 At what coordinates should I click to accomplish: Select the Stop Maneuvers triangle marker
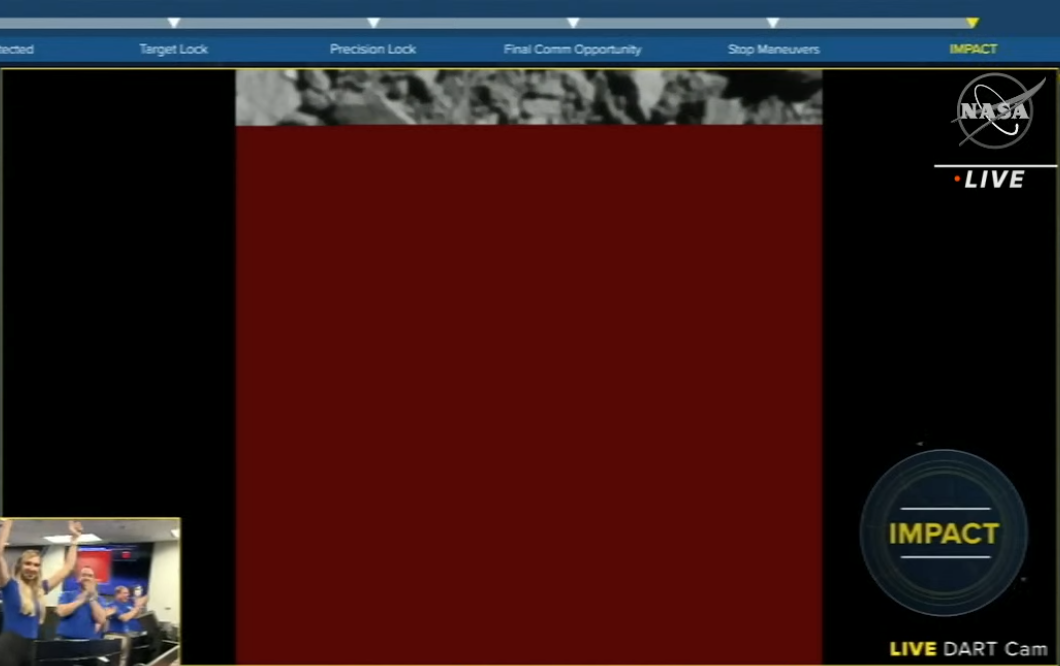[773, 22]
